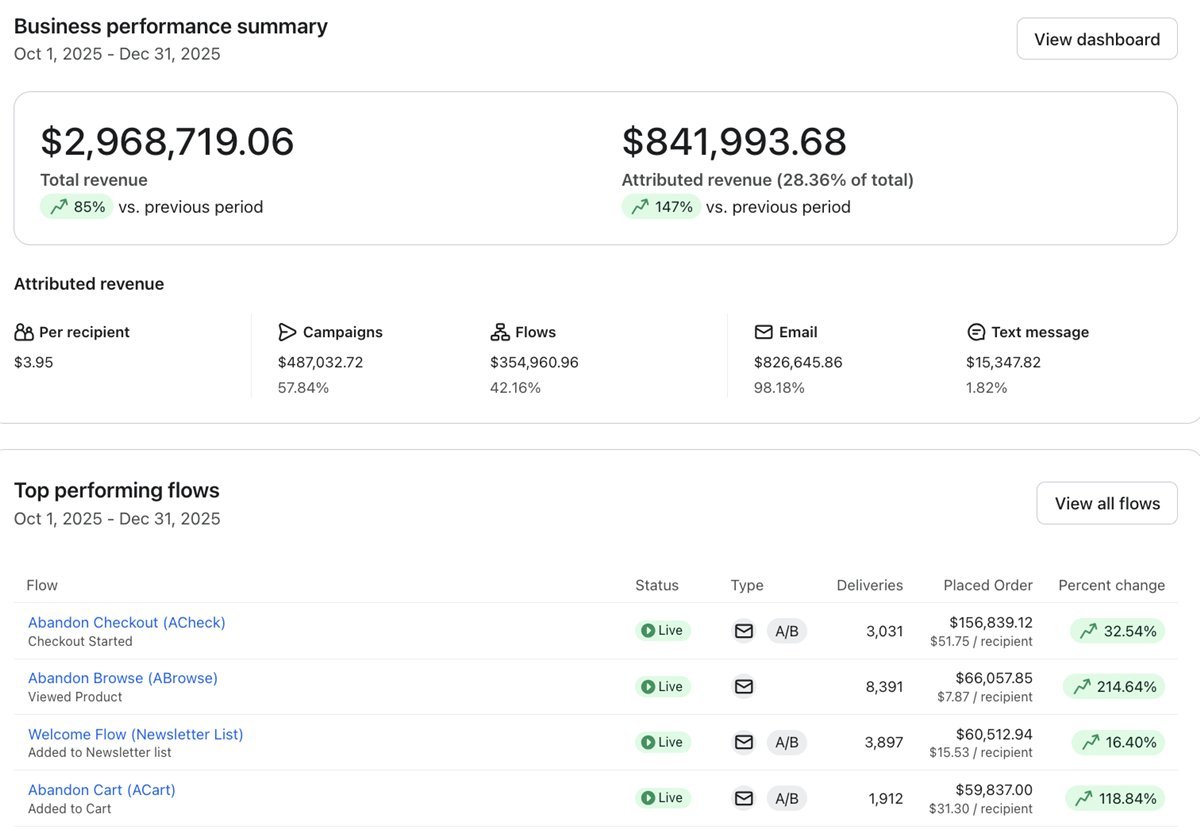Open the View dashboard button
Screen dimensions: 1200x829
pyautogui.click(x=1097, y=39)
